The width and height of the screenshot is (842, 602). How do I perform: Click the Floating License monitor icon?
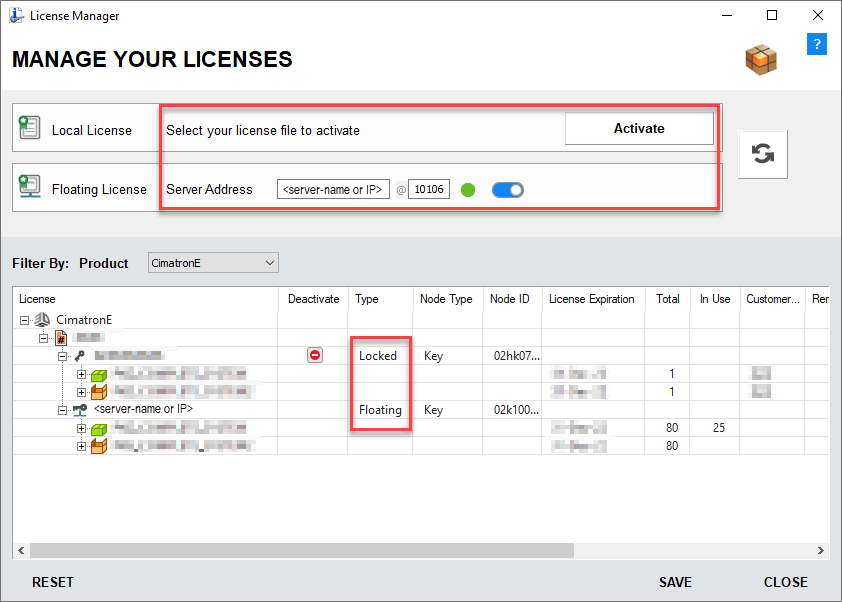[x=29, y=187]
